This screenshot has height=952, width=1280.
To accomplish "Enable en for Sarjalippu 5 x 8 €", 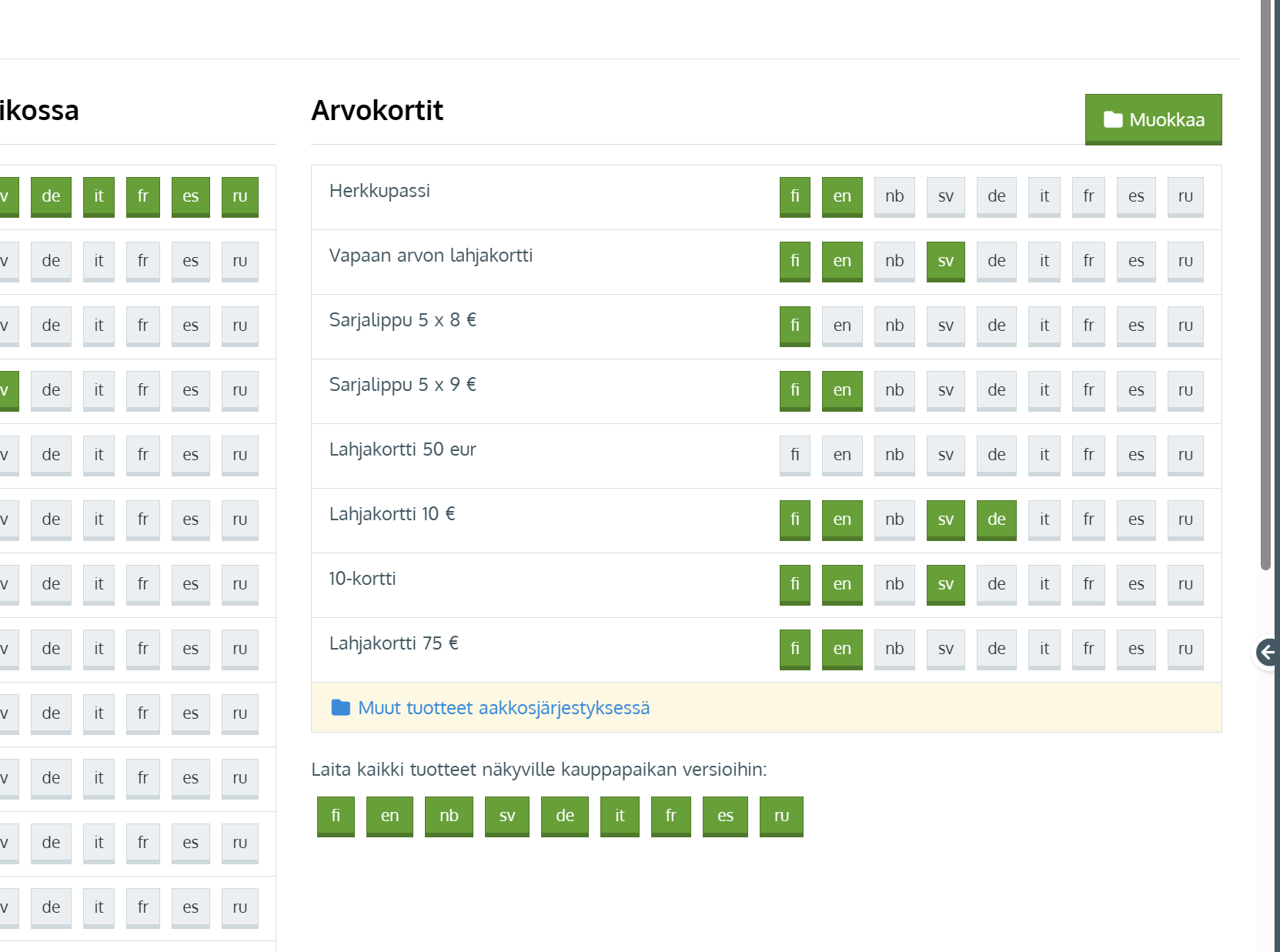I will [x=842, y=326].
